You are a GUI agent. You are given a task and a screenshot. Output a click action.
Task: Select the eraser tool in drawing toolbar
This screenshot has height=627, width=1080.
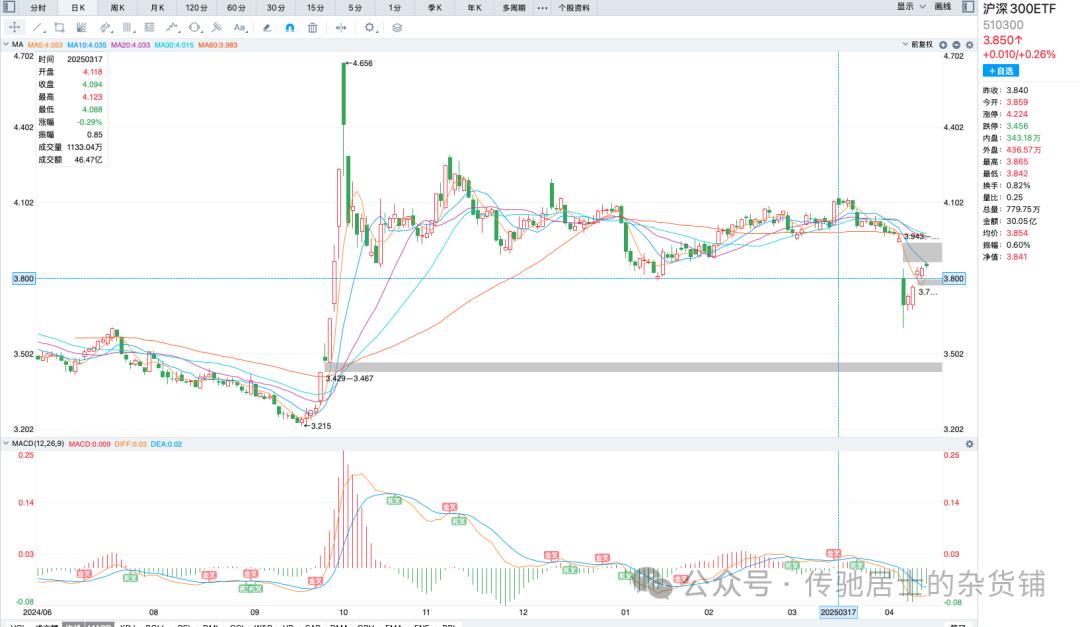[267, 28]
